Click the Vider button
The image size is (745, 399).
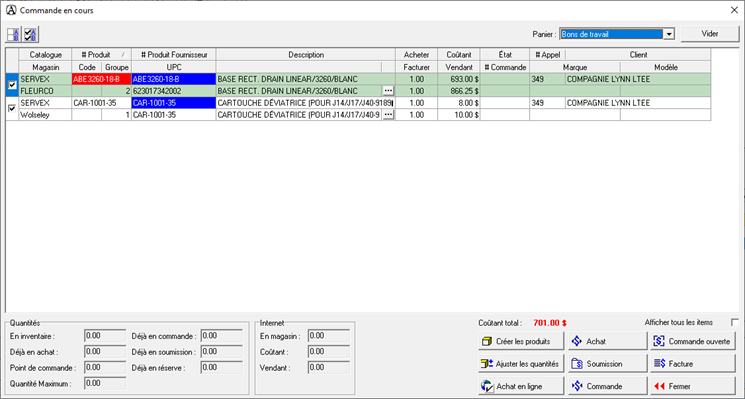click(x=710, y=34)
